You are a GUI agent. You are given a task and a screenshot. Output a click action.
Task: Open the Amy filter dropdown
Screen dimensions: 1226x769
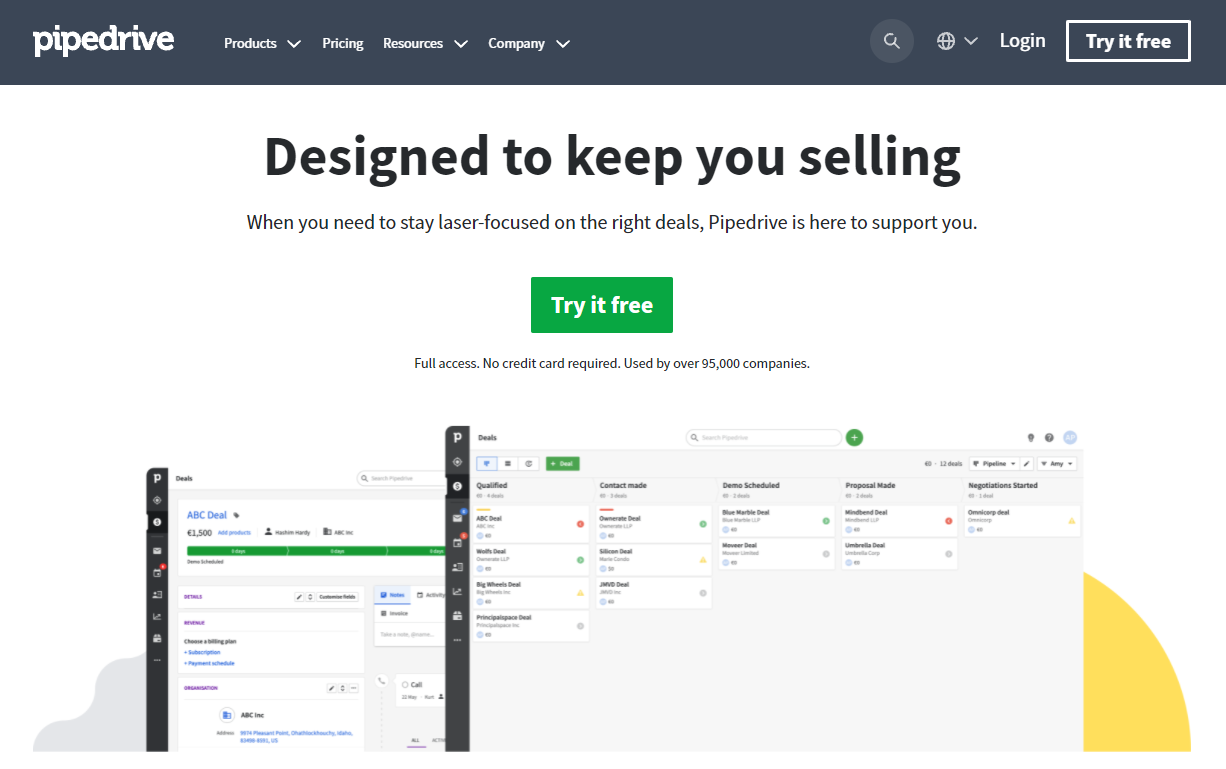tap(1057, 464)
